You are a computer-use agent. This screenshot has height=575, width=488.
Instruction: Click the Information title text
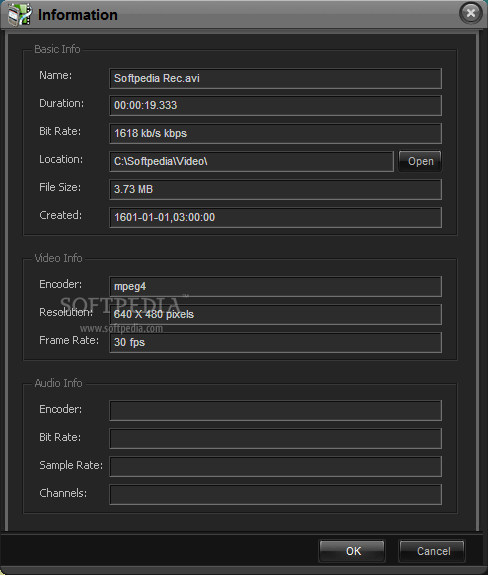(78, 15)
